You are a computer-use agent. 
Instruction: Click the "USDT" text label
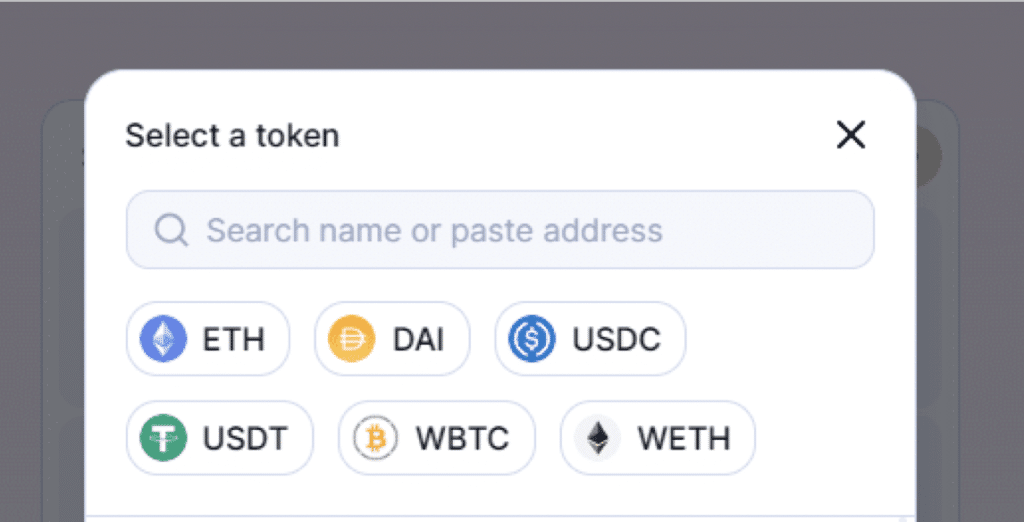[245, 438]
